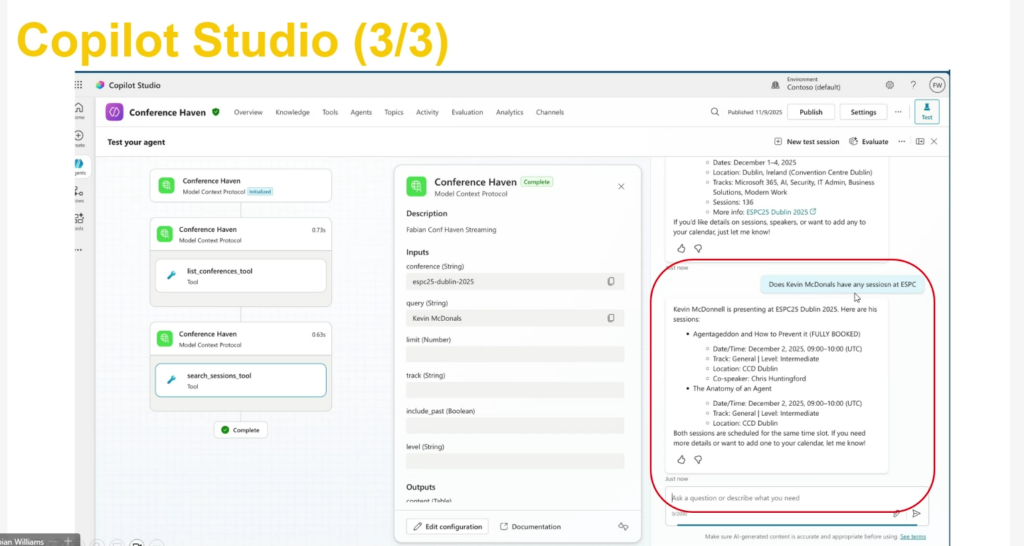Image resolution: width=1024 pixels, height=546 pixels.
Task: Switch to the Knowledge tab
Action: pos(292,112)
